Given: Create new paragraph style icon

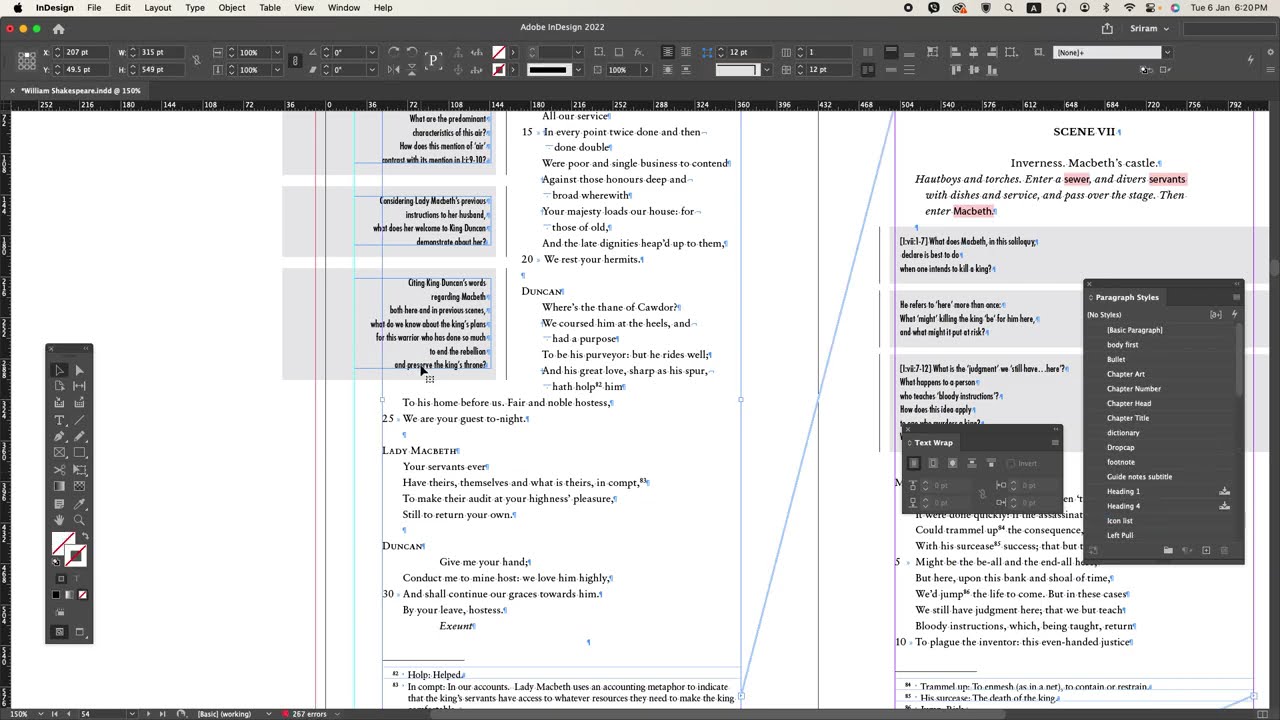Looking at the screenshot, I should point(1206,551).
